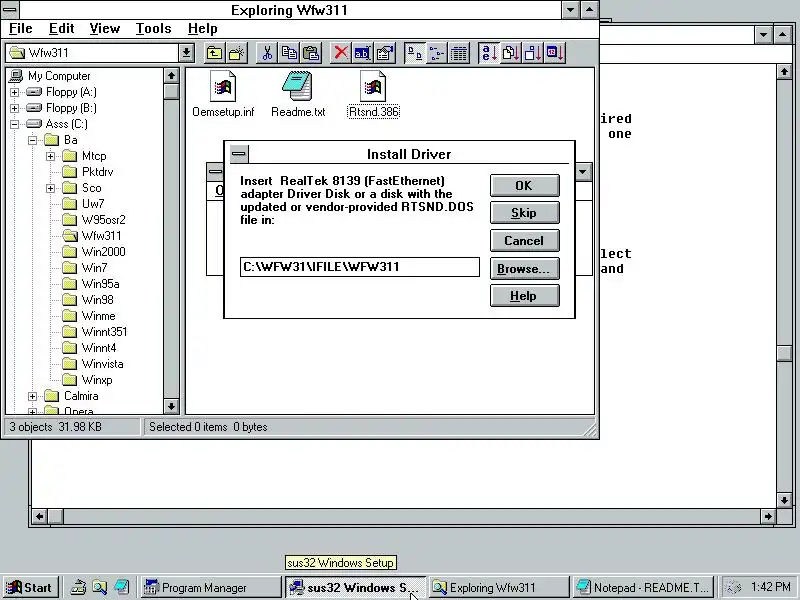Screen dimensions: 800x600
Task: Select the Win98 folder
Action: click(x=88, y=300)
